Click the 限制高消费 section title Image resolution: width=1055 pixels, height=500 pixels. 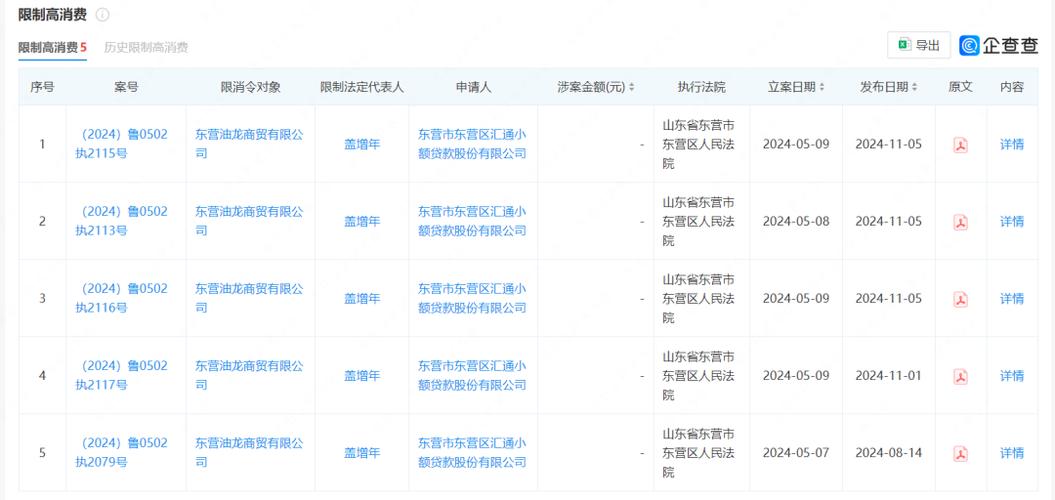point(54,14)
